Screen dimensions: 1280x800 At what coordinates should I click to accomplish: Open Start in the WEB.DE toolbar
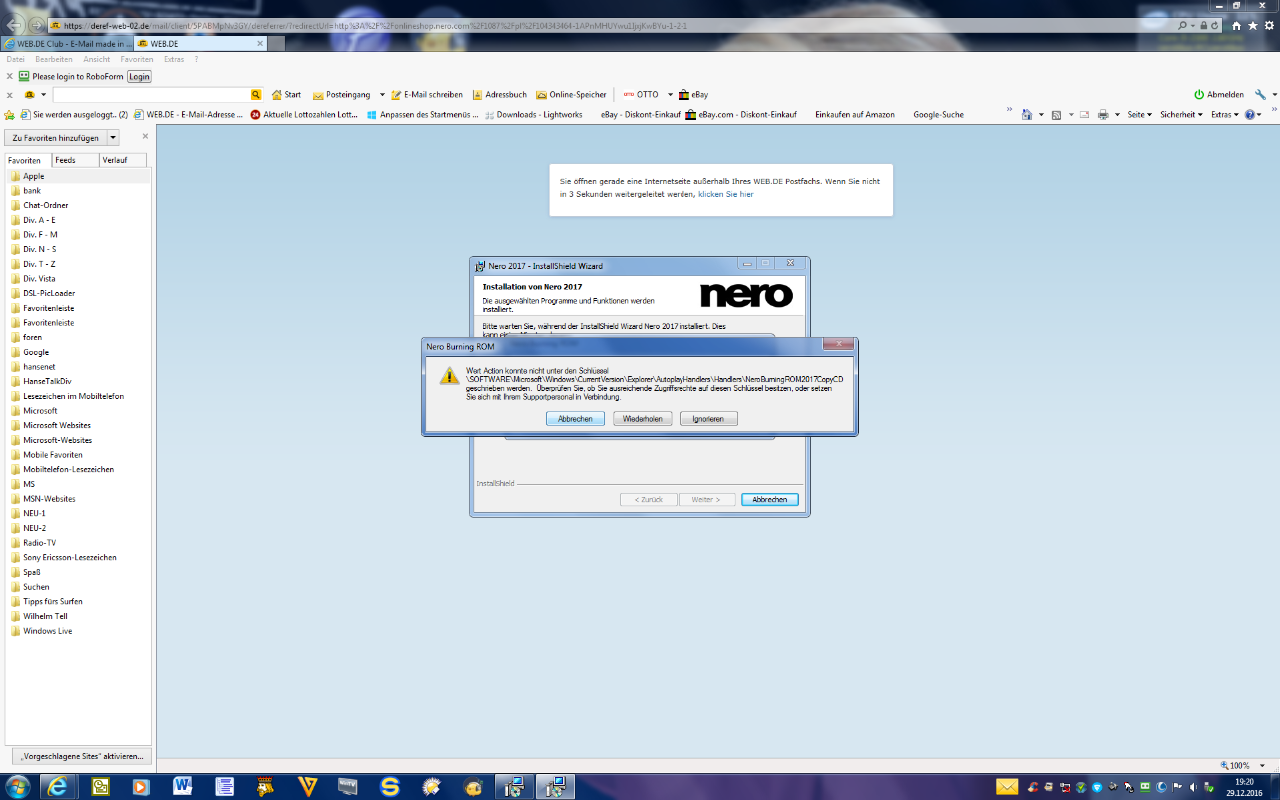(x=286, y=94)
